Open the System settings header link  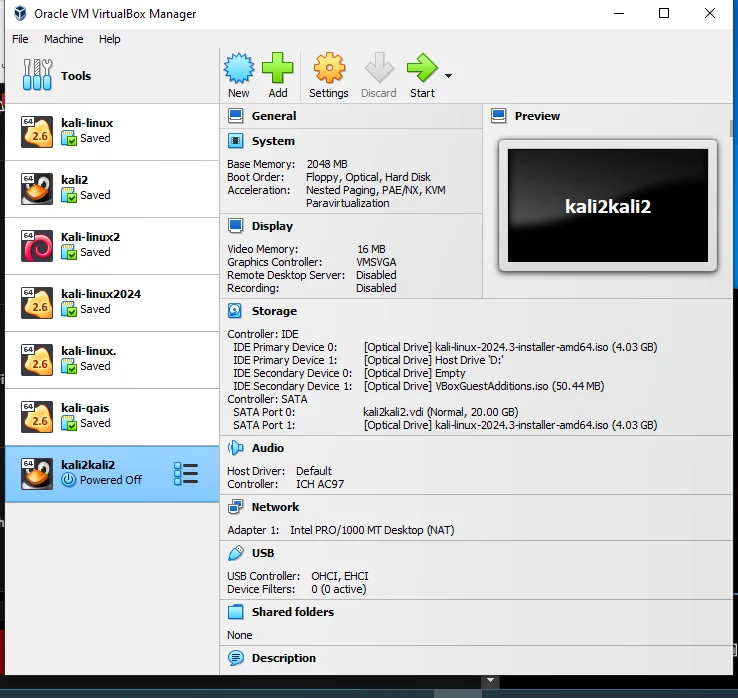(273, 141)
